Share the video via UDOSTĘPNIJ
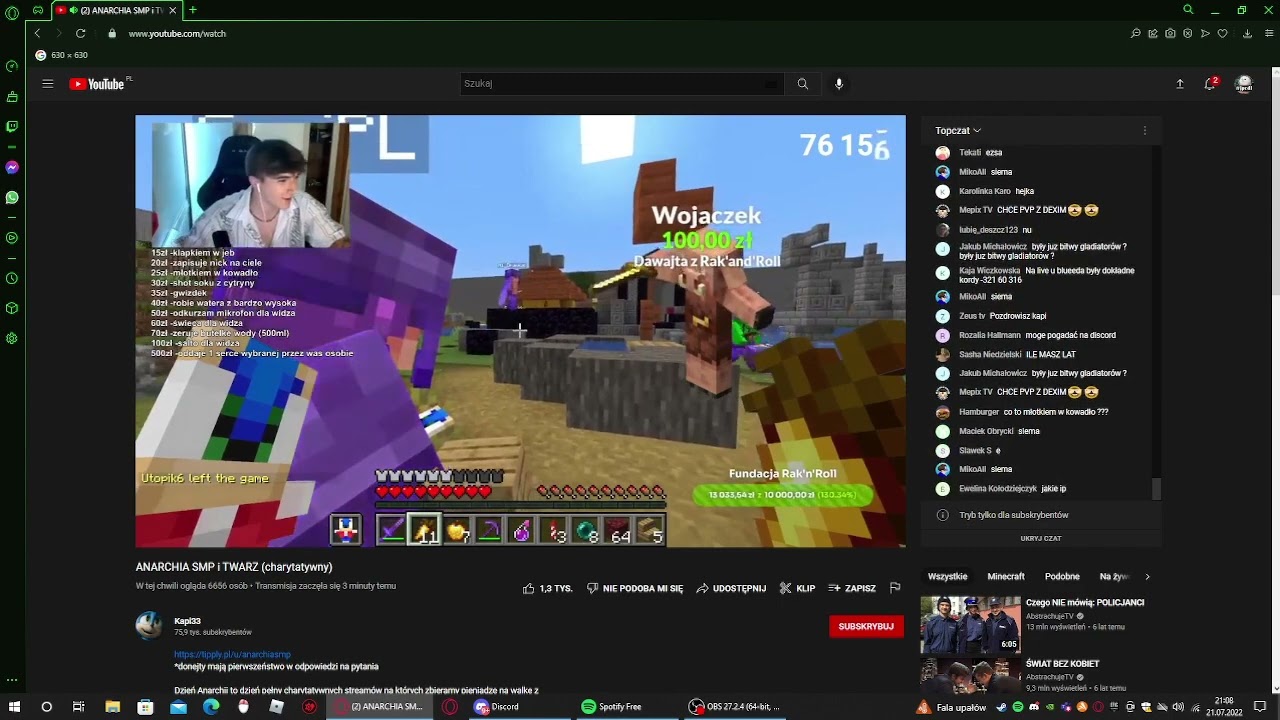The width and height of the screenshot is (1280, 720). pos(731,588)
